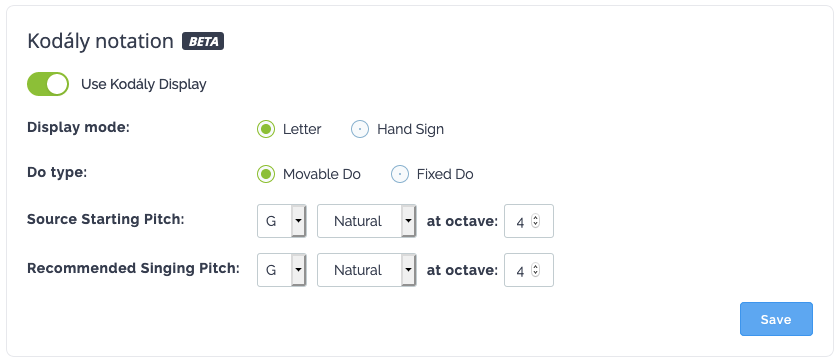
Task: Click the Recommended Singing Pitch octave field
Action: click(x=529, y=270)
